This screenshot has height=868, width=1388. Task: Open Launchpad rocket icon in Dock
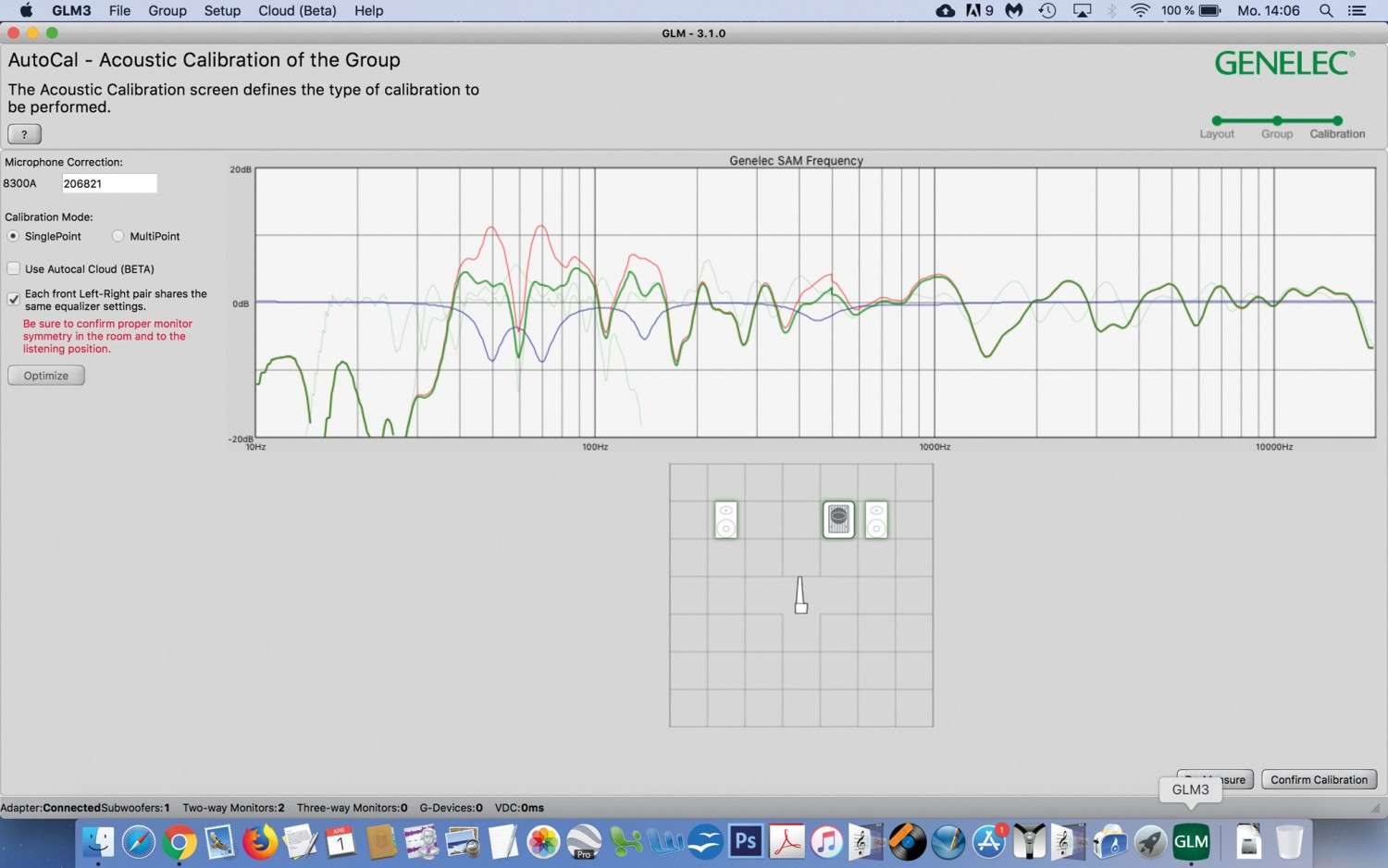(1150, 841)
